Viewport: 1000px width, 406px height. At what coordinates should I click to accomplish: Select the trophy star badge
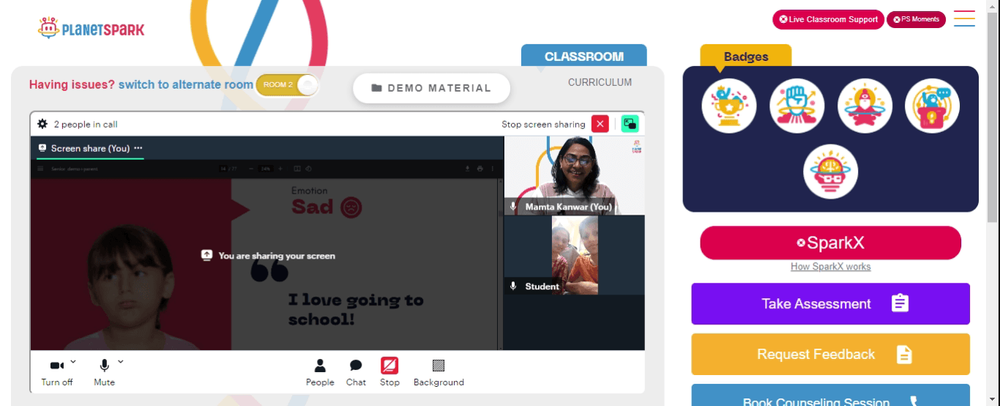(729, 106)
